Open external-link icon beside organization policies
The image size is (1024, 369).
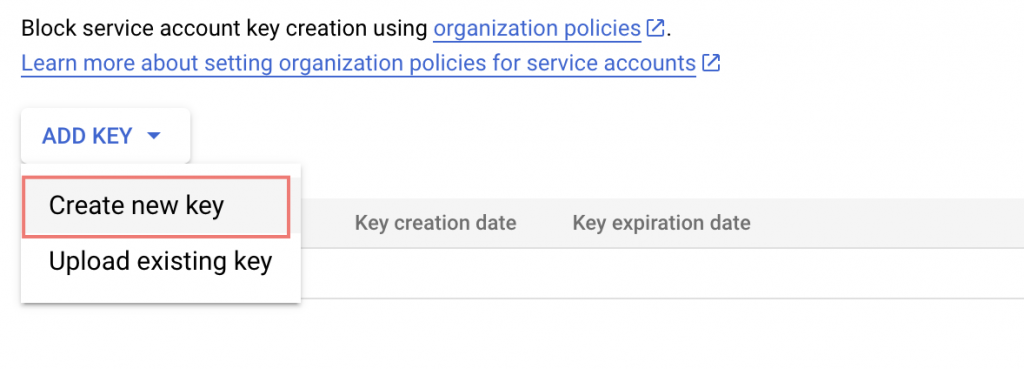655,29
